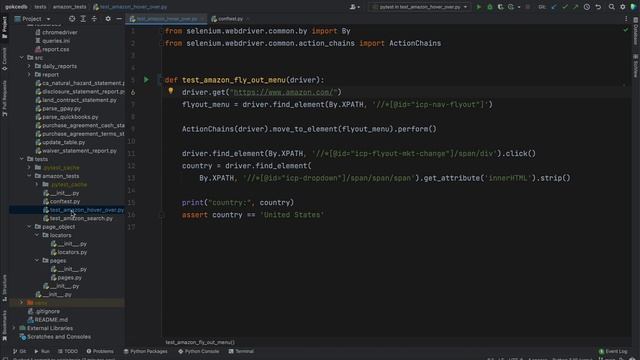Collapse the pages folder
The image size is (640, 360).
37,260
